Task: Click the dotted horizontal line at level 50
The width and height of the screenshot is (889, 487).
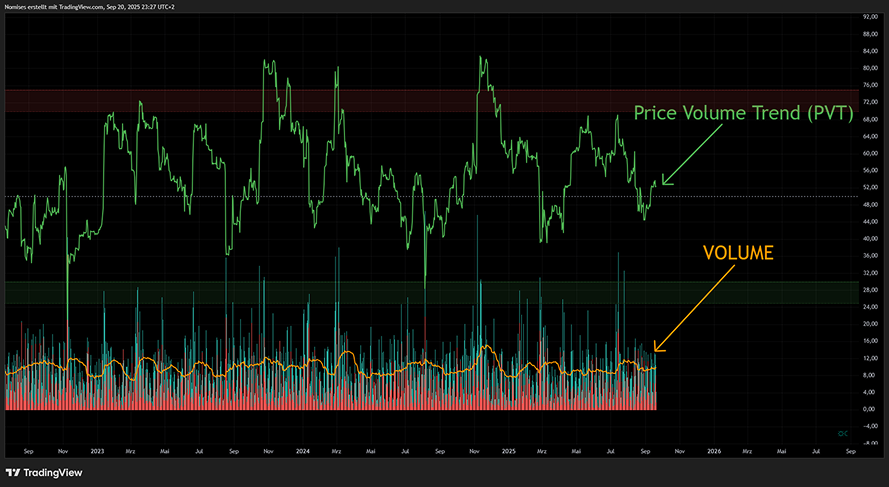Action: coord(400,196)
